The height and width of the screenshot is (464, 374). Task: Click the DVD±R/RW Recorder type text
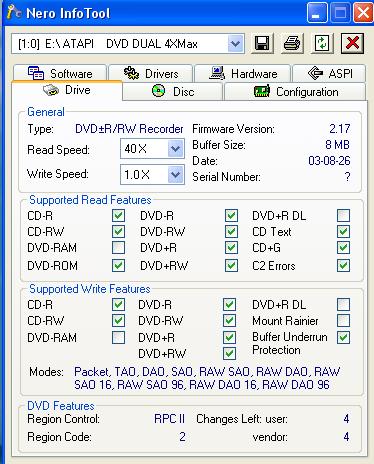pos(129,129)
